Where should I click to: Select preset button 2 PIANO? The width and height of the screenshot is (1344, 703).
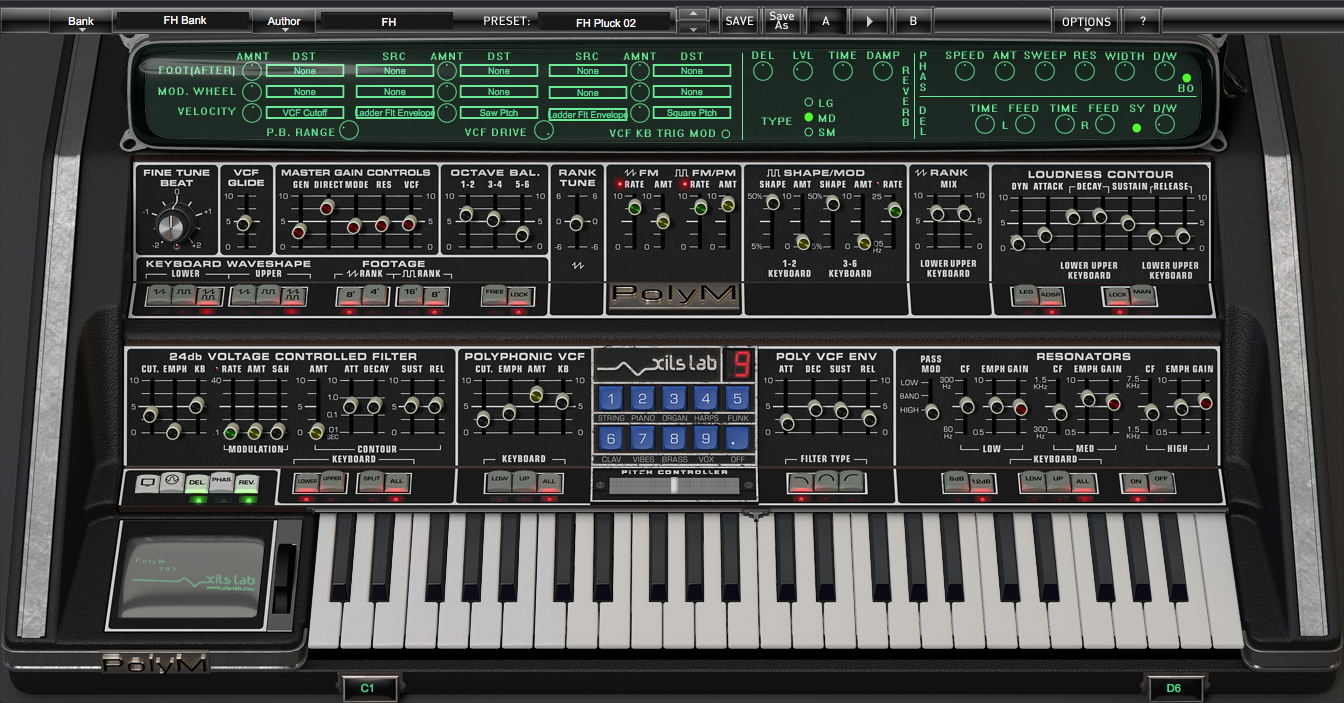tap(643, 398)
